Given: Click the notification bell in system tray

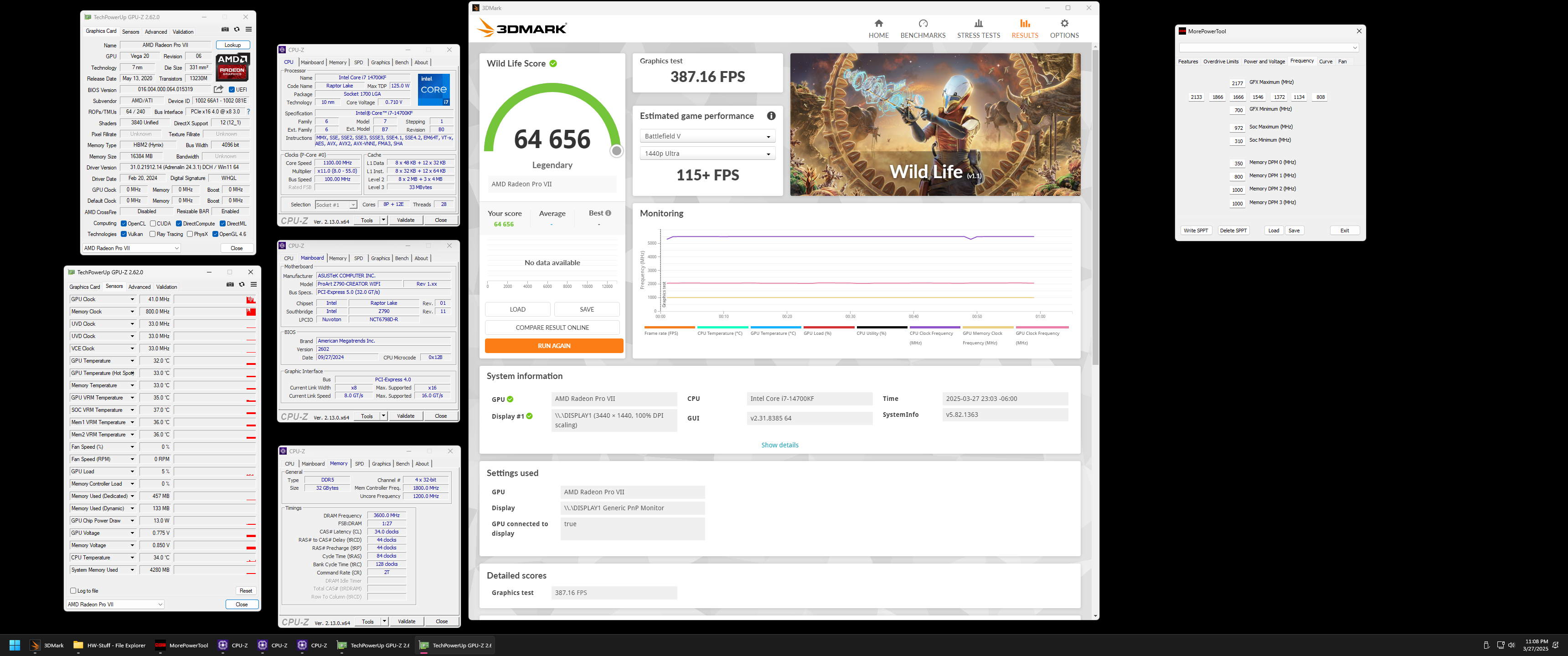Looking at the screenshot, I should (1555, 645).
